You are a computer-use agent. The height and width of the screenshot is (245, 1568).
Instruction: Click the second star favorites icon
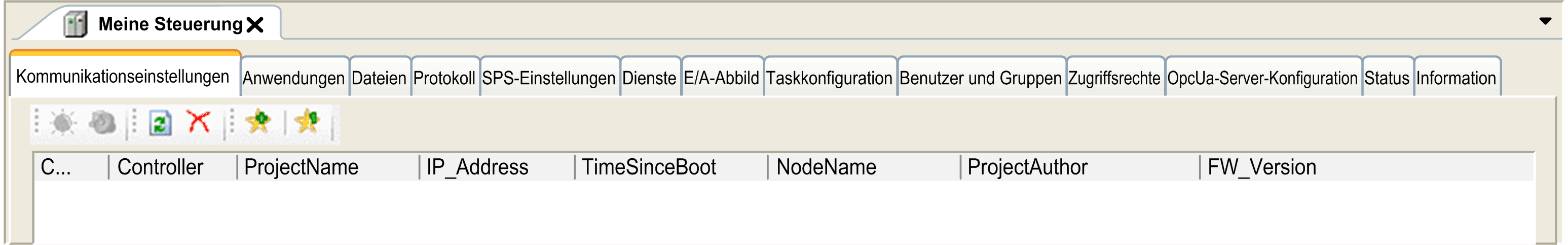pyautogui.click(x=306, y=121)
